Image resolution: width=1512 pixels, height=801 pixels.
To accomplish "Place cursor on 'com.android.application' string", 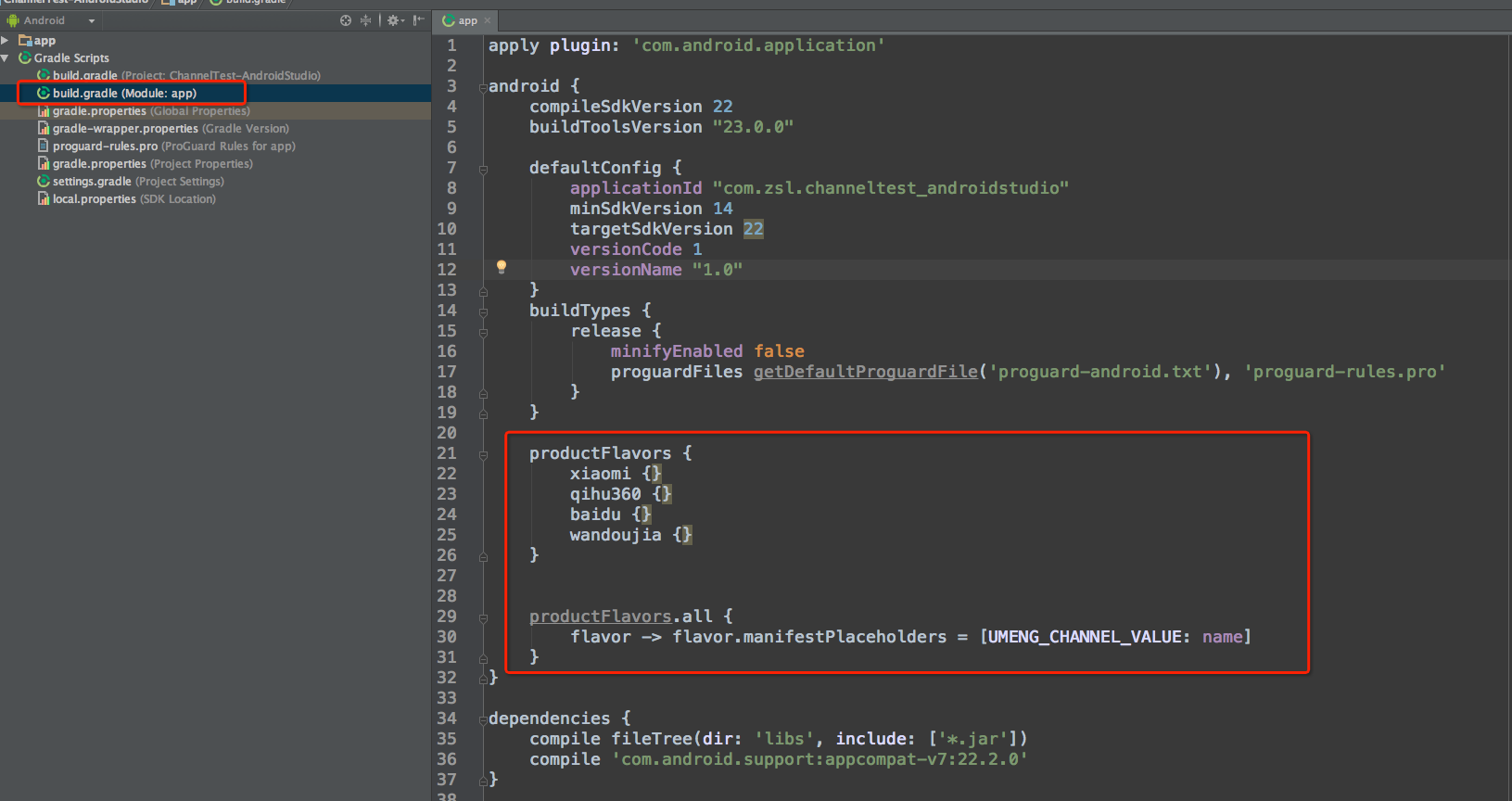I will click(x=758, y=45).
